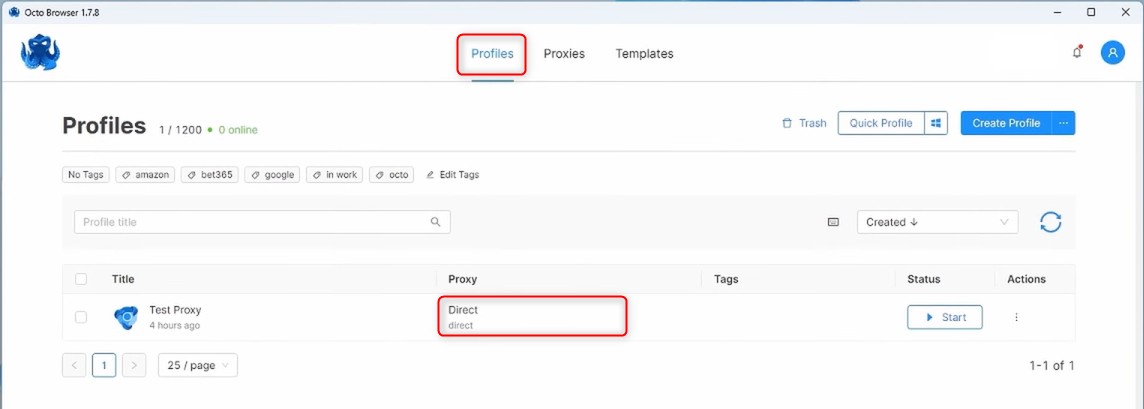Filter by the octo tag
This screenshot has height=409, width=1144.
(392, 175)
